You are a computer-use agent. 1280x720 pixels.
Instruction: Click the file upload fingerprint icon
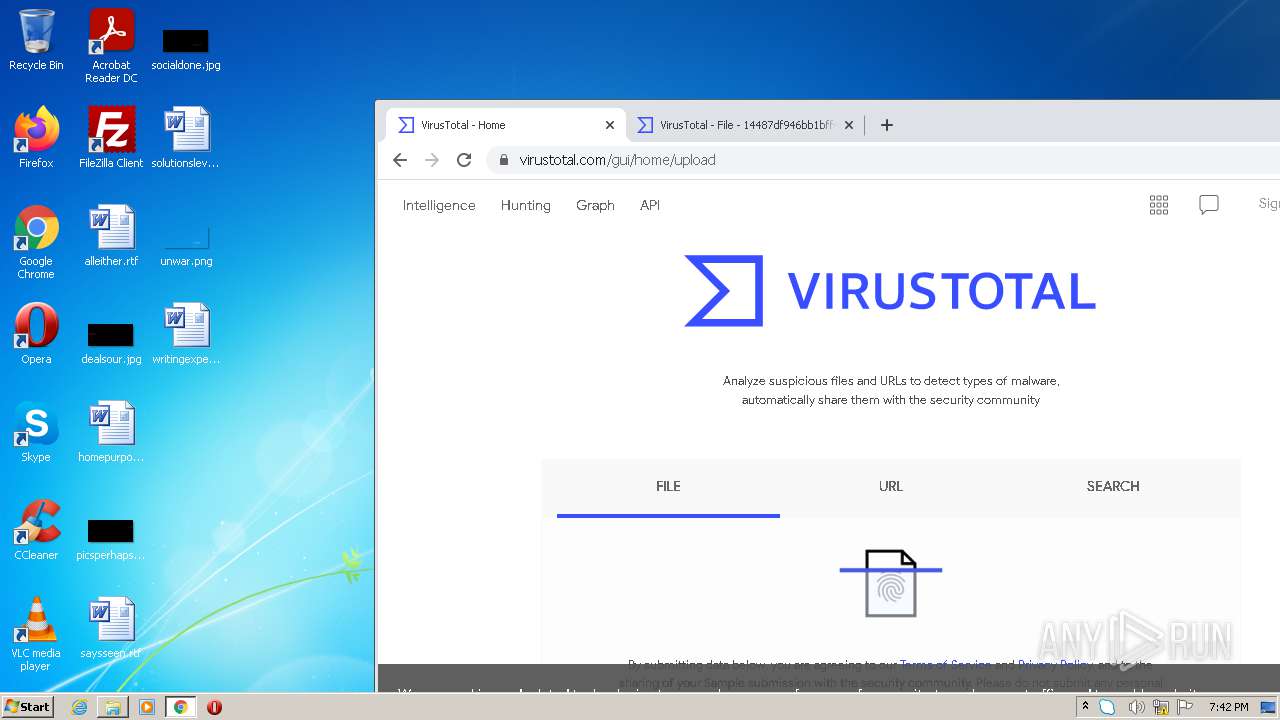point(891,583)
